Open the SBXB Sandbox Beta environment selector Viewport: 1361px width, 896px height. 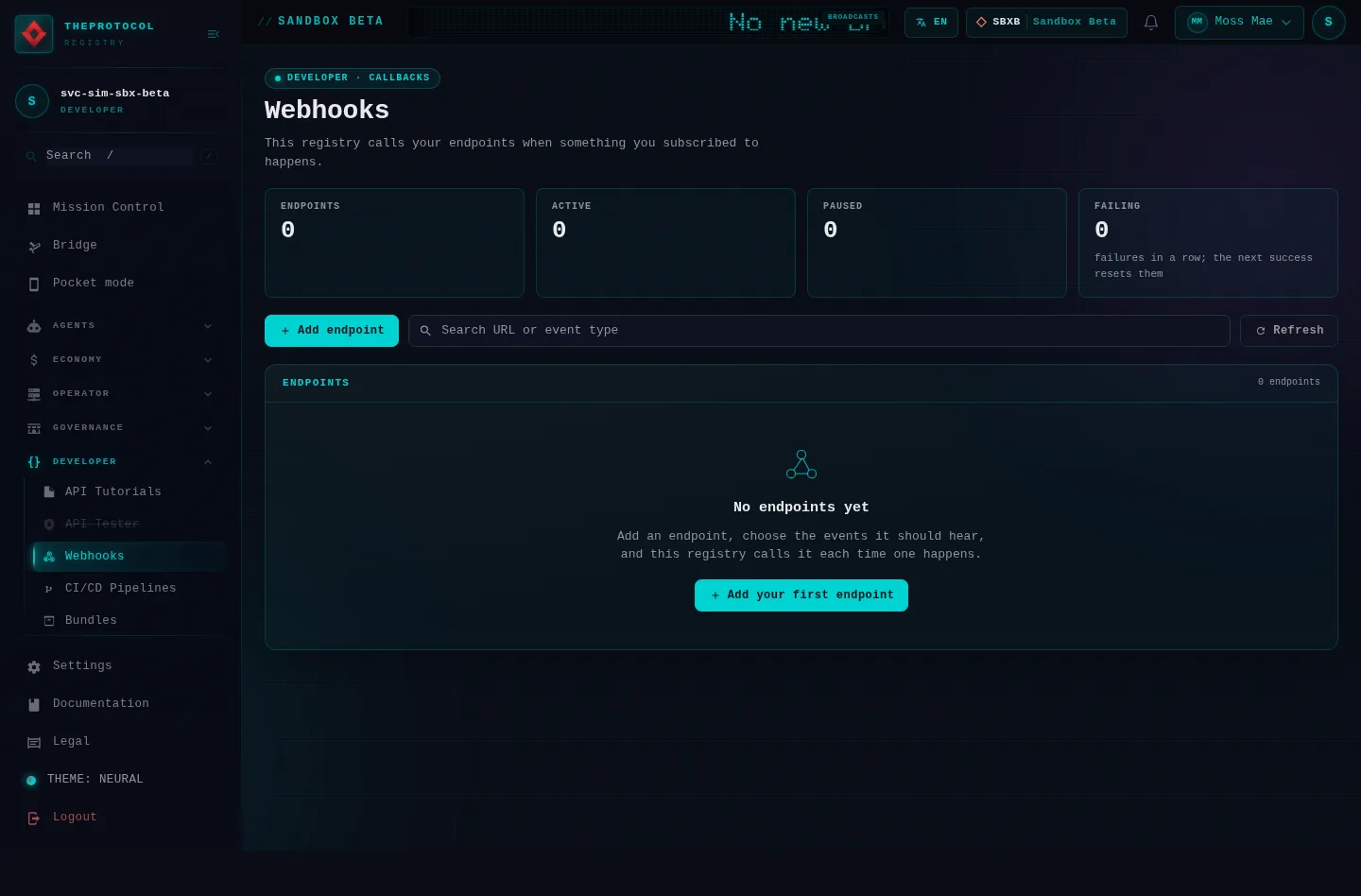(x=1046, y=22)
